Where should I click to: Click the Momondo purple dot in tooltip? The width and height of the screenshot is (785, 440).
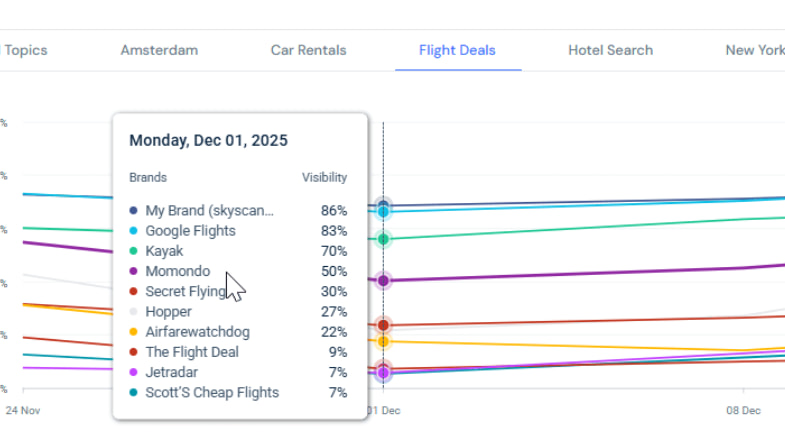pyautogui.click(x=134, y=271)
